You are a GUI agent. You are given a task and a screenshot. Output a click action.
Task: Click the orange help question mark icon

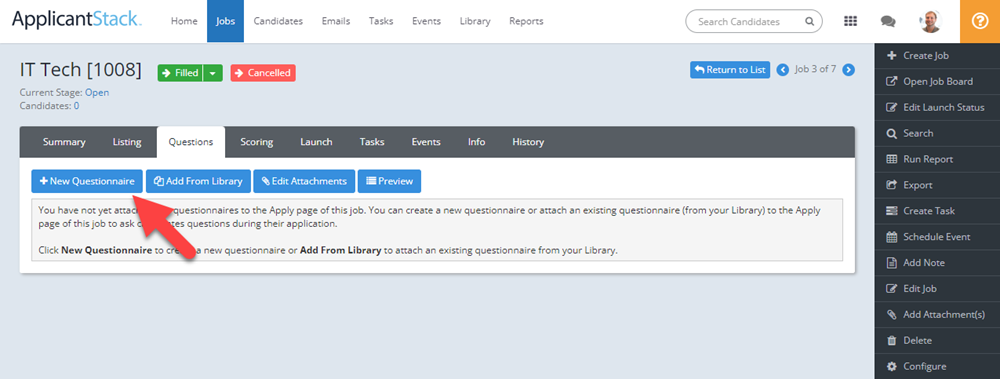[x=980, y=21]
